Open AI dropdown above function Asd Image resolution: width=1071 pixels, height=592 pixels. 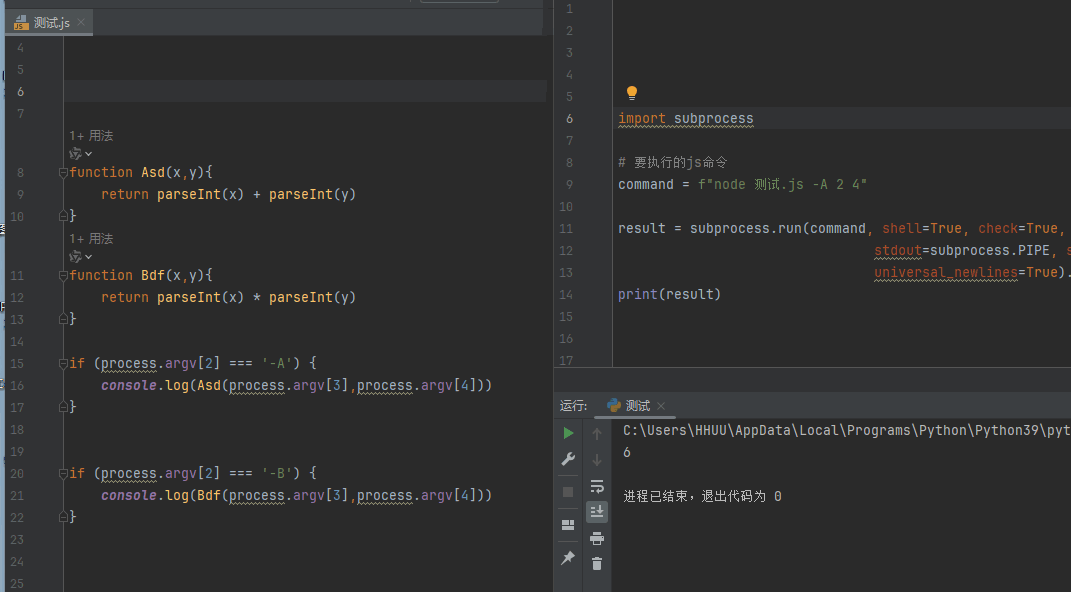point(80,153)
